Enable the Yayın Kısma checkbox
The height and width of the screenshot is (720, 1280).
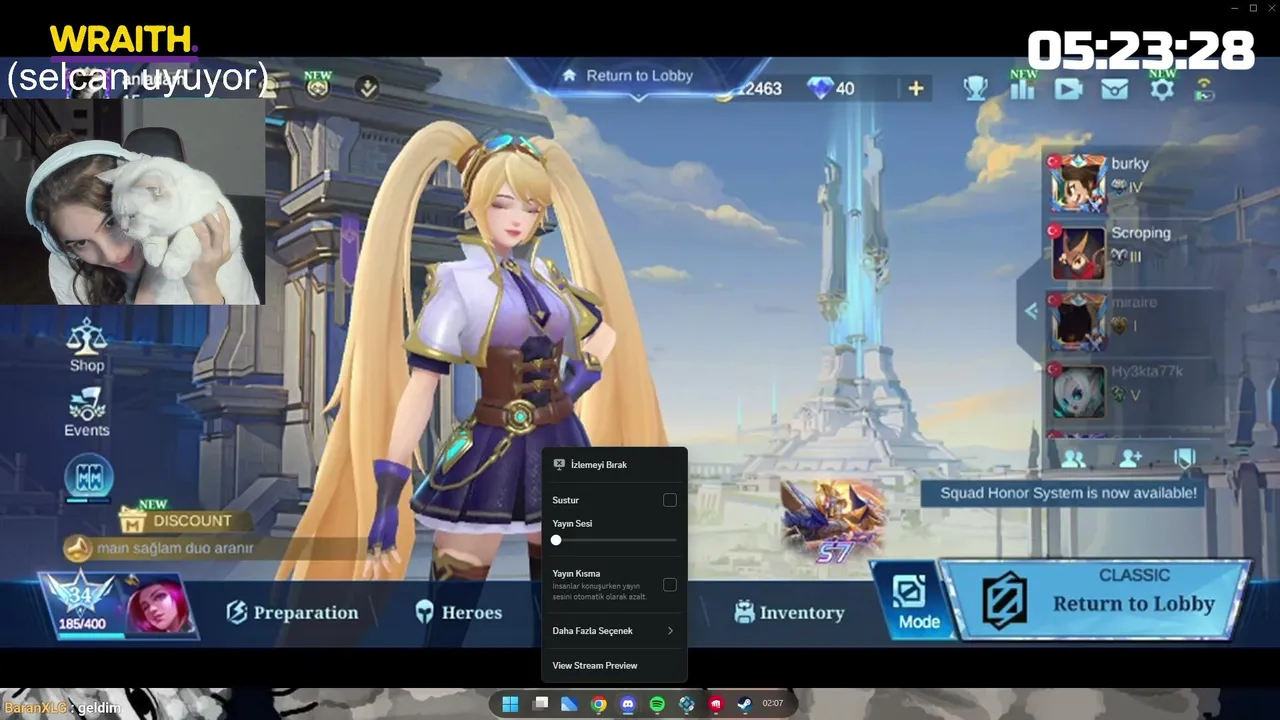click(x=670, y=584)
